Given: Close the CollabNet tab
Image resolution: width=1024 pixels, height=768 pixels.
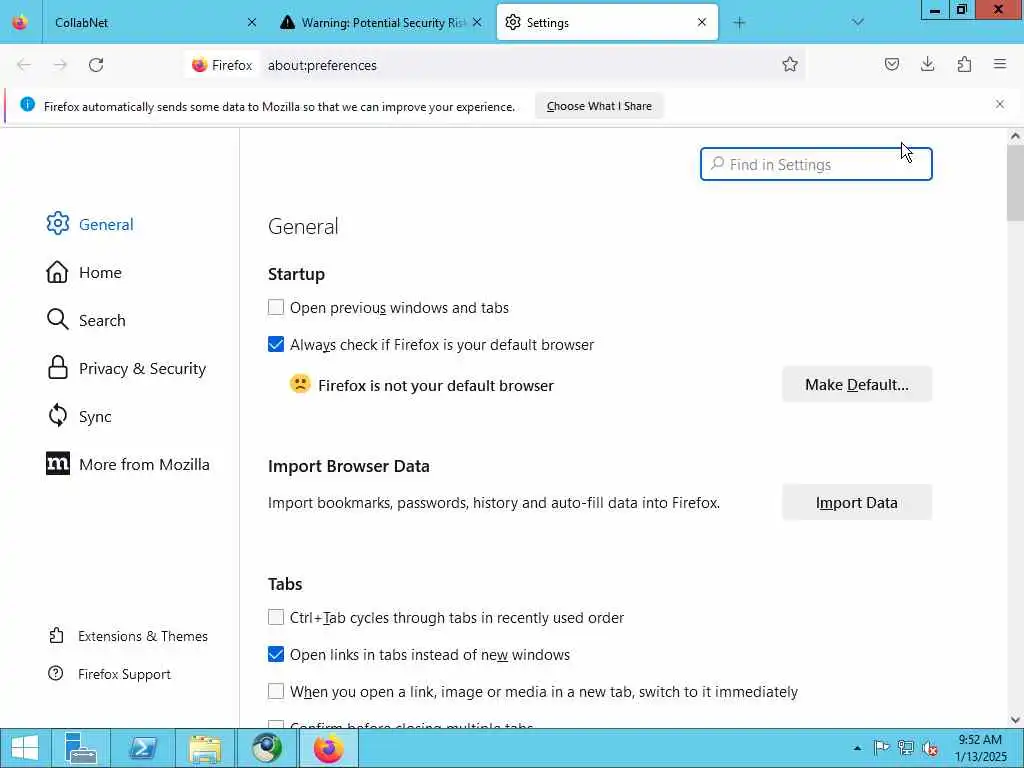Looking at the screenshot, I should (252, 22).
